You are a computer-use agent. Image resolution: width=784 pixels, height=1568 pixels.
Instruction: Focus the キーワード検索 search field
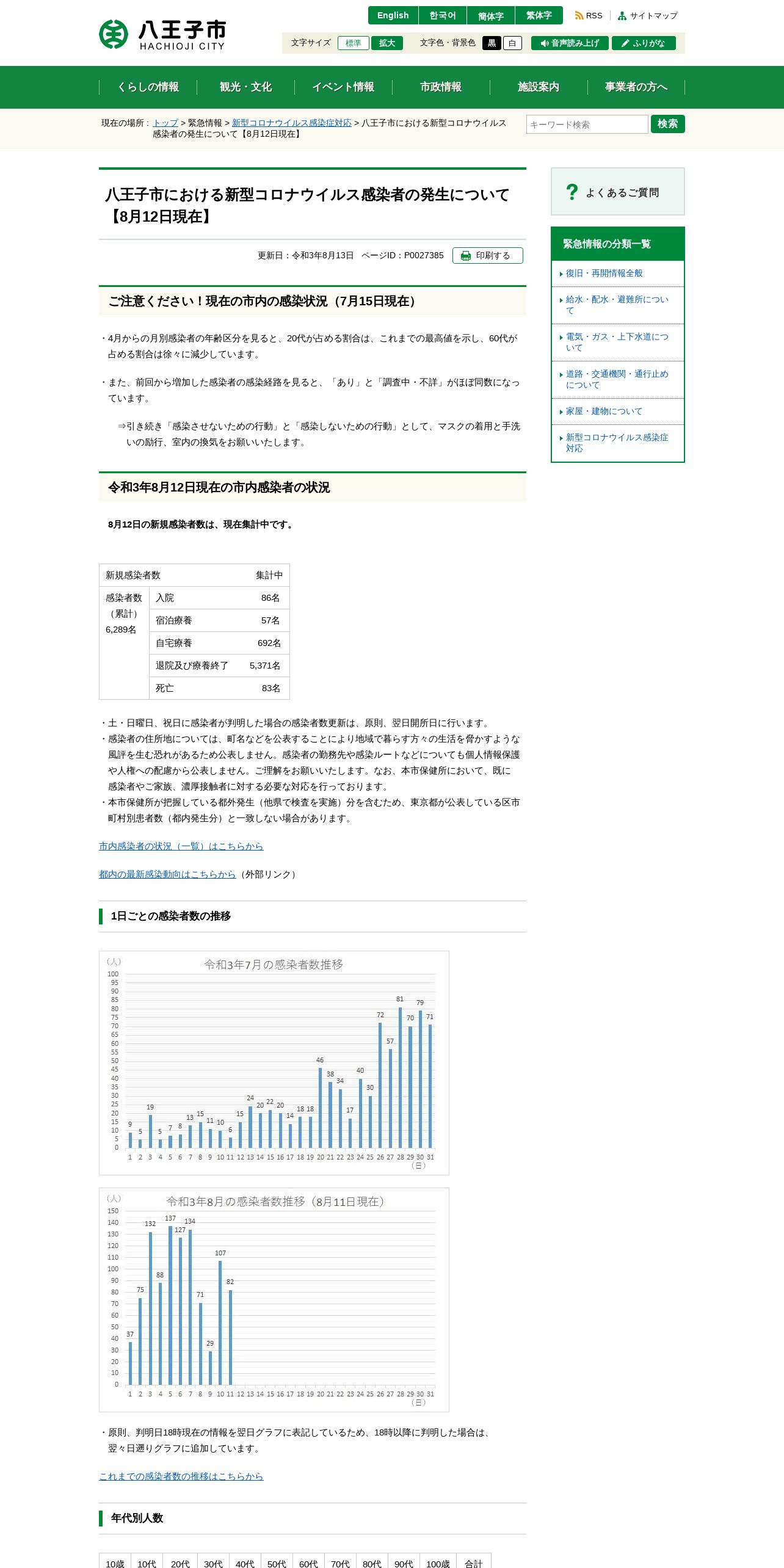tap(587, 124)
